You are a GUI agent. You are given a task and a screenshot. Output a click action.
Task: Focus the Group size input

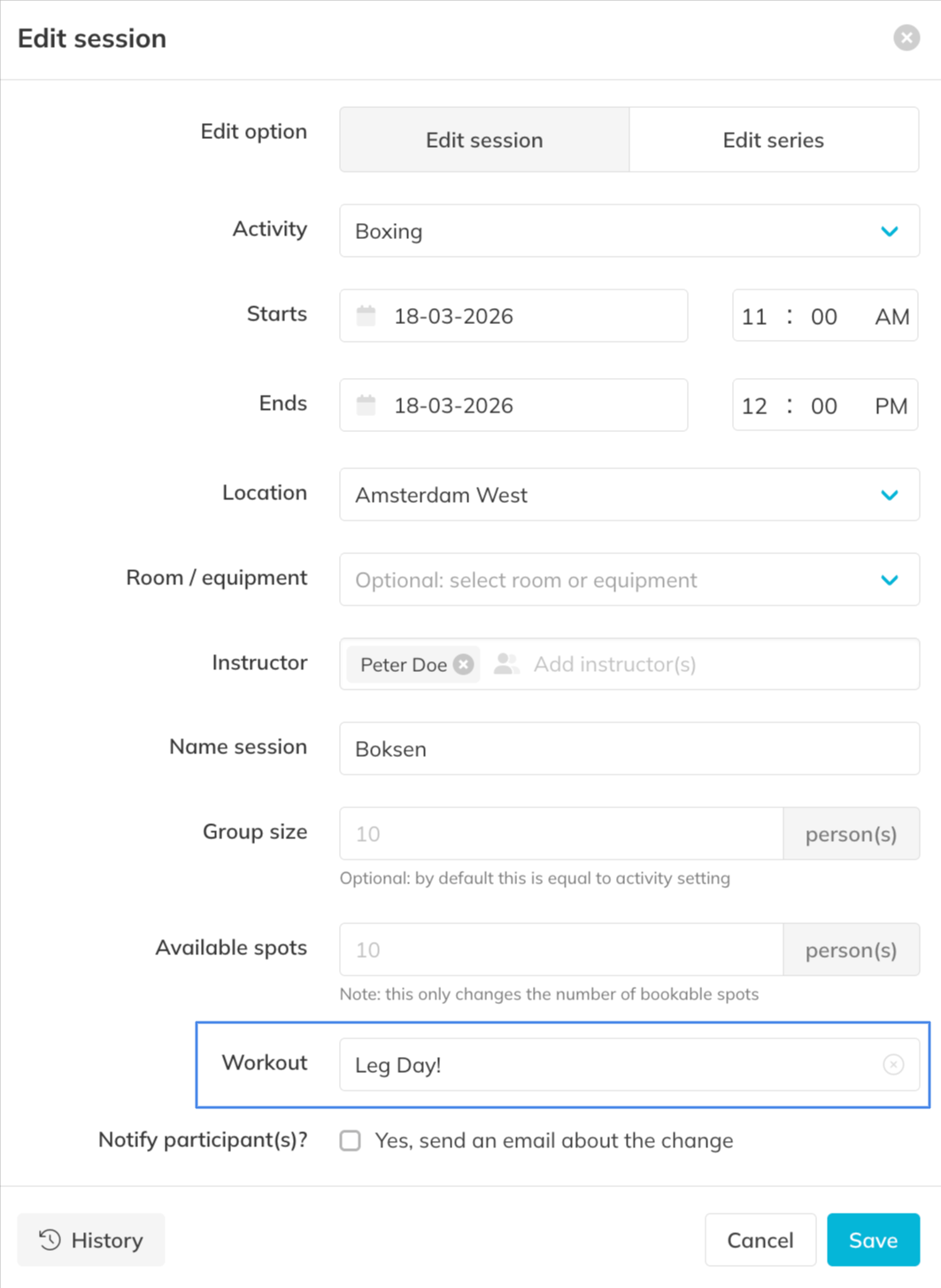561,834
